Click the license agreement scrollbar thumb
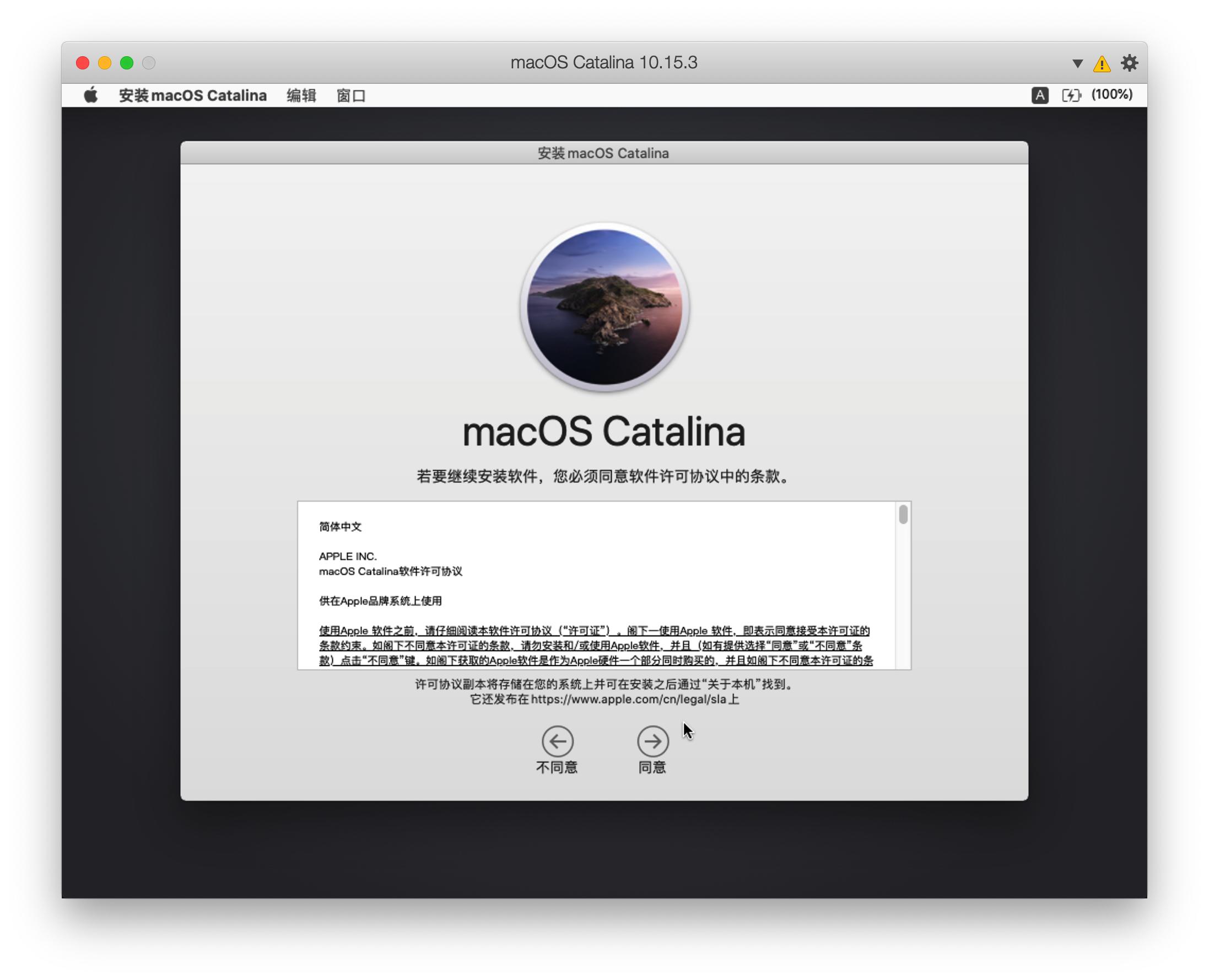Viewport: 1209px width, 980px height. (x=903, y=514)
